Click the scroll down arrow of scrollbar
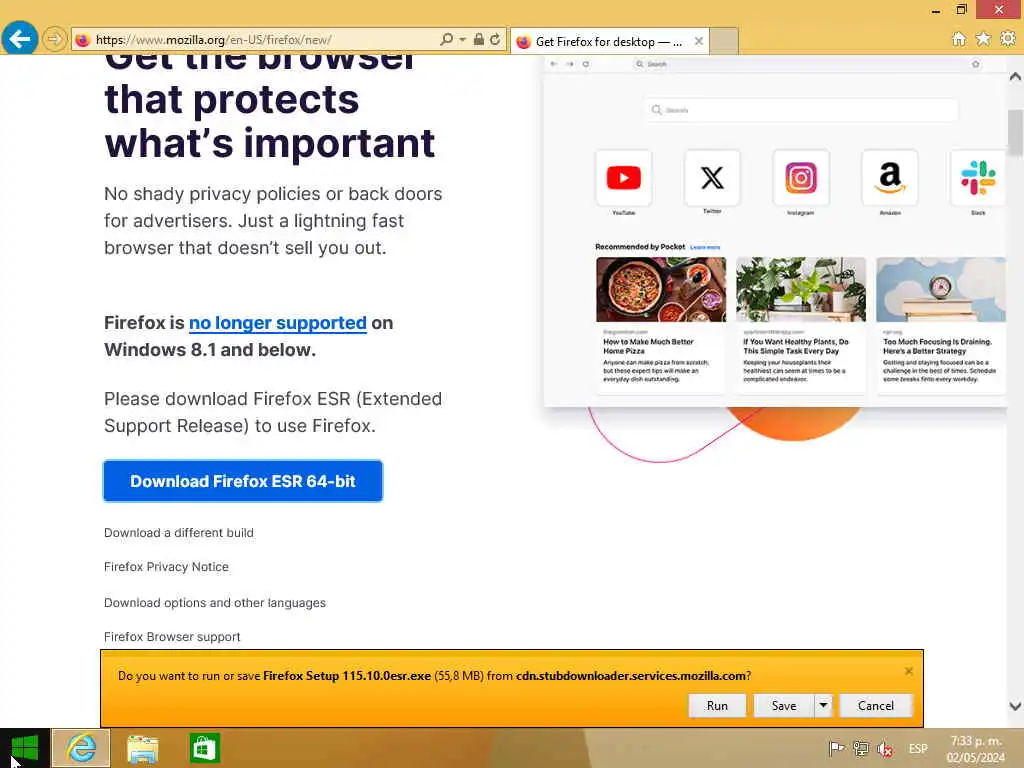The width and height of the screenshot is (1024, 768). click(x=1015, y=706)
